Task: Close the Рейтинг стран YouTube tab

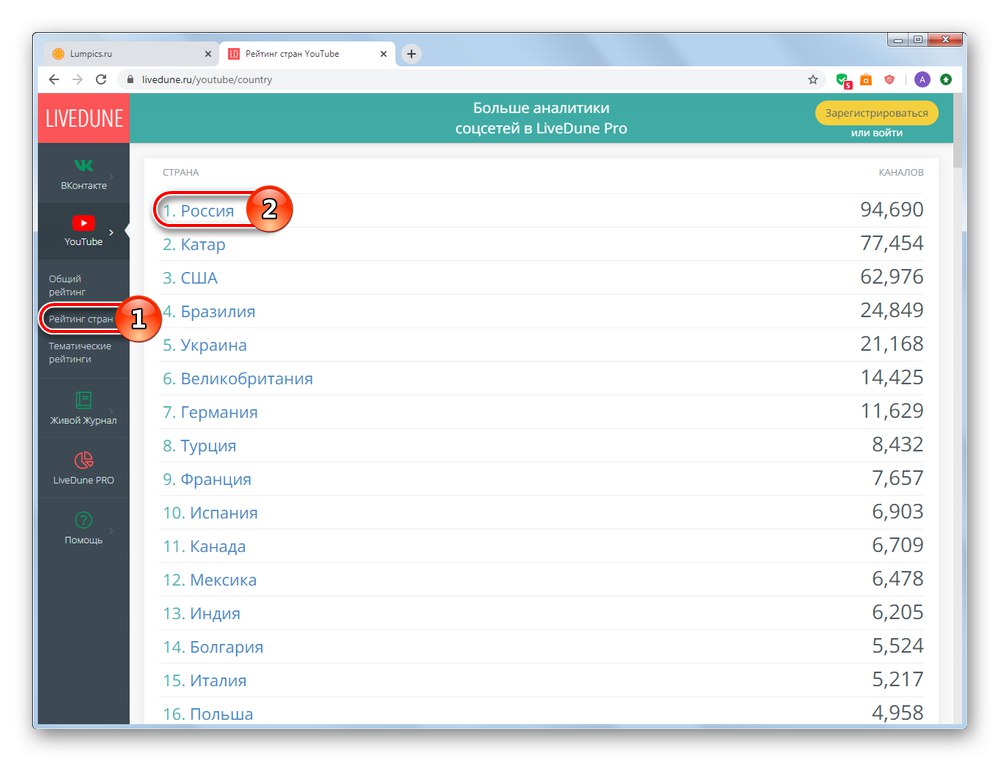Action: pyautogui.click(x=383, y=54)
